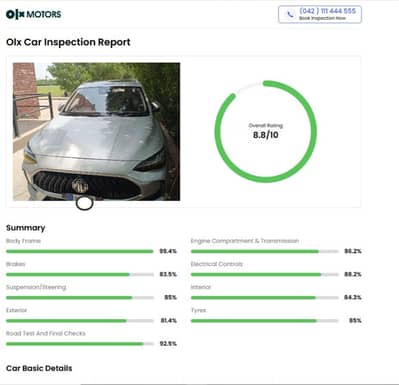The width and height of the screenshot is (399, 385).
Task: Call the (042) 111 444 555 button
Action: click(320, 14)
